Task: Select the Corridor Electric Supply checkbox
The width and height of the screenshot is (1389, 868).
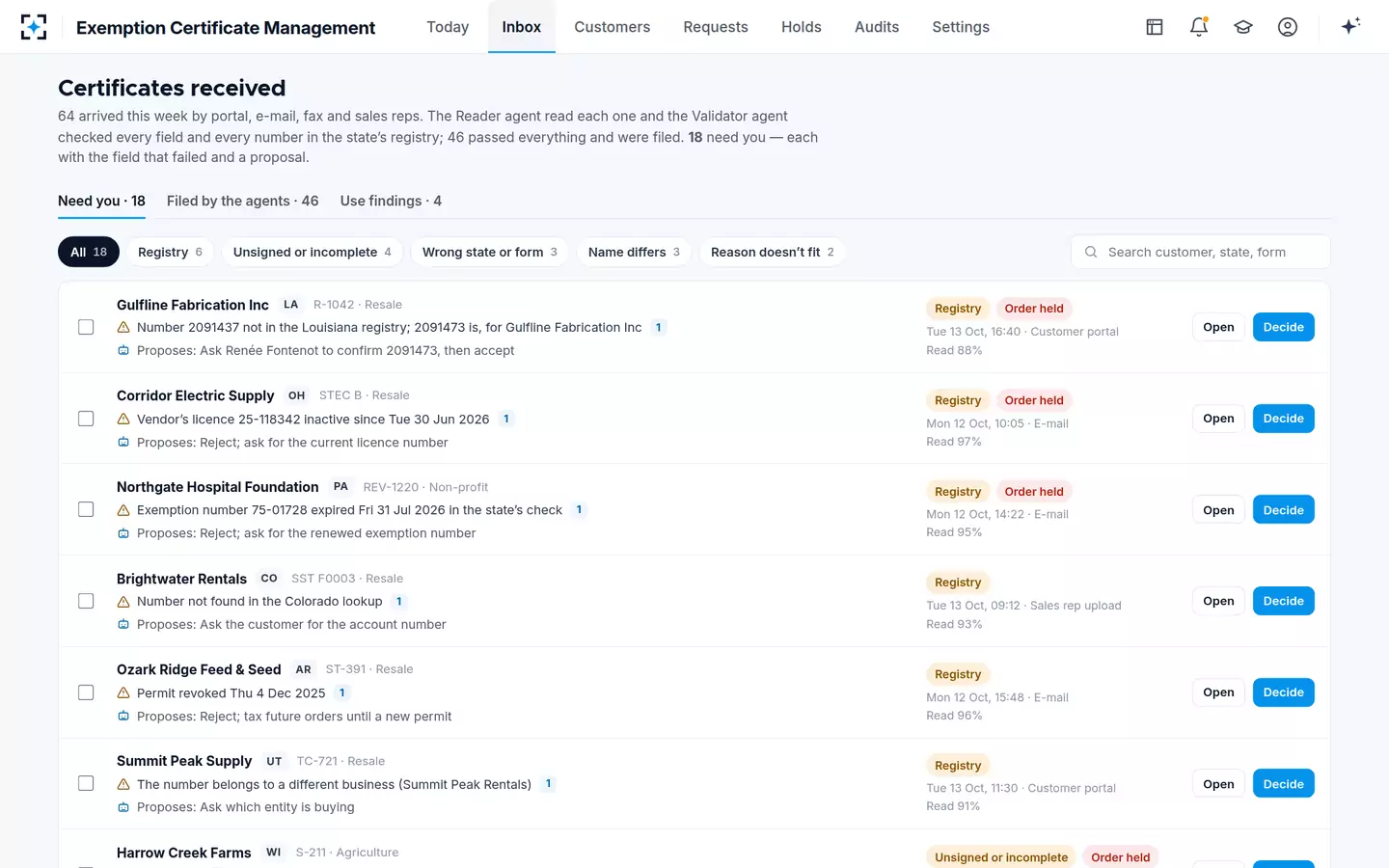Action: point(86,419)
